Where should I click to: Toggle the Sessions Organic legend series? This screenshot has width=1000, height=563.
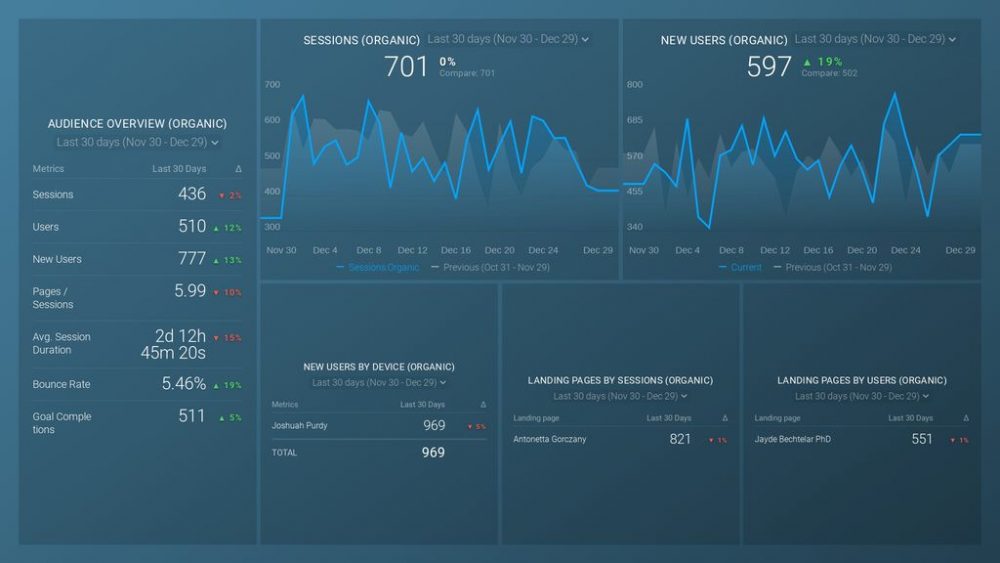click(x=378, y=267)
